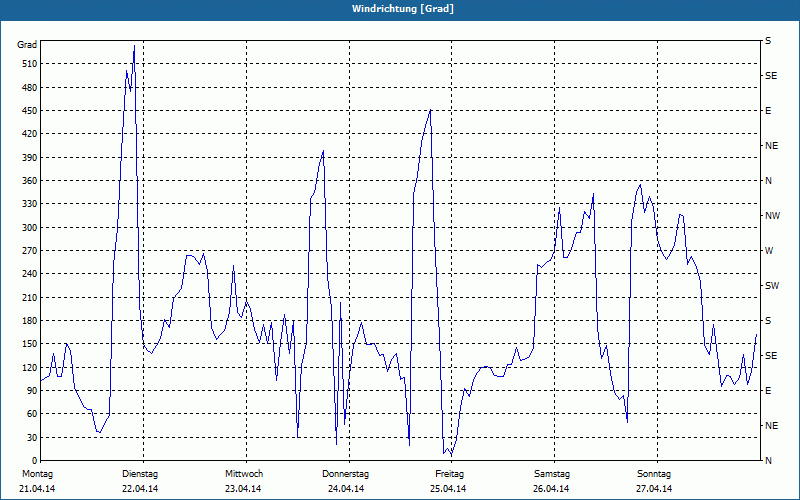This screenshot has width=800, height=500.
Task: Select the 270 y-axis tick label
Action: tap(30, 251)
